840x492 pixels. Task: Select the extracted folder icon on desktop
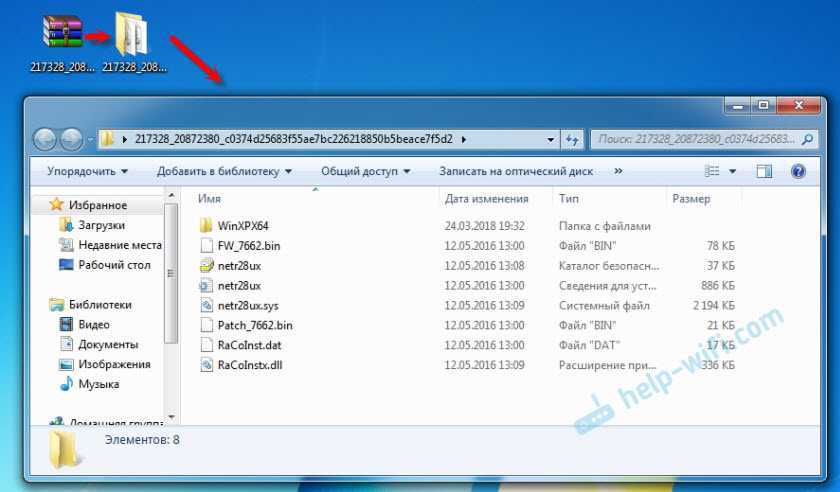pos(131,33)
